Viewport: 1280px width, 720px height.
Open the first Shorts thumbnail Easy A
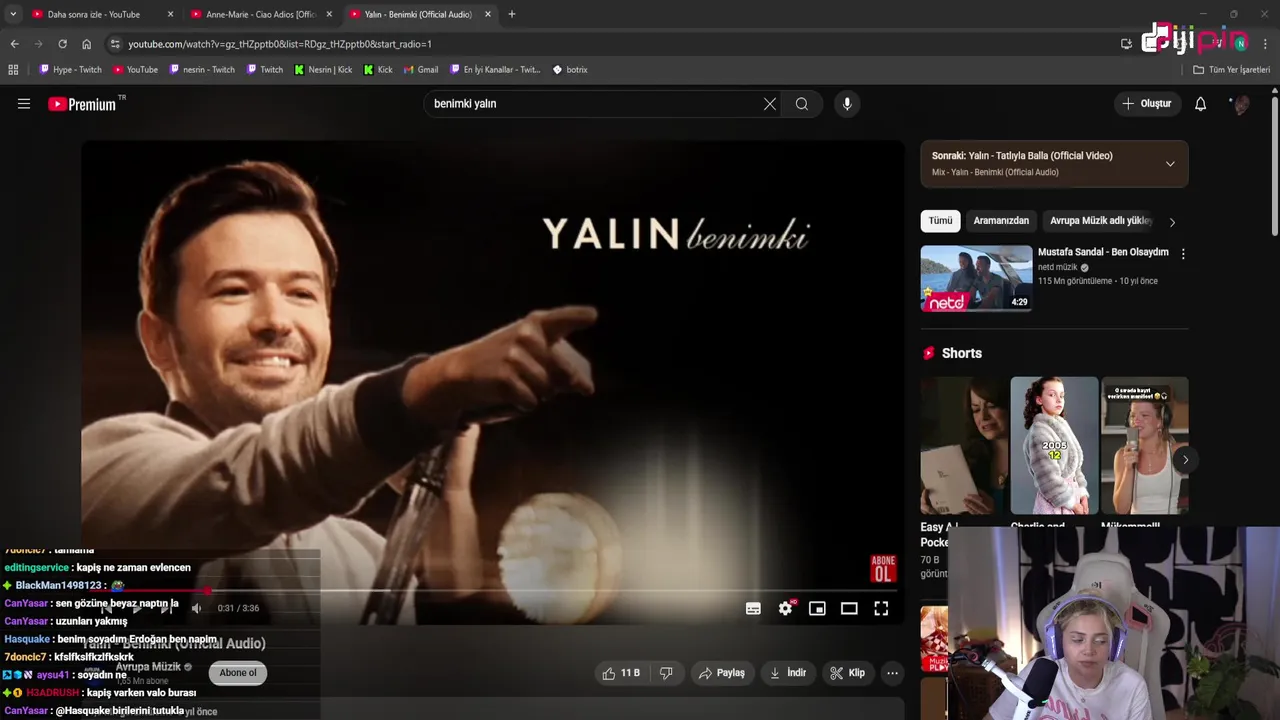964,445
